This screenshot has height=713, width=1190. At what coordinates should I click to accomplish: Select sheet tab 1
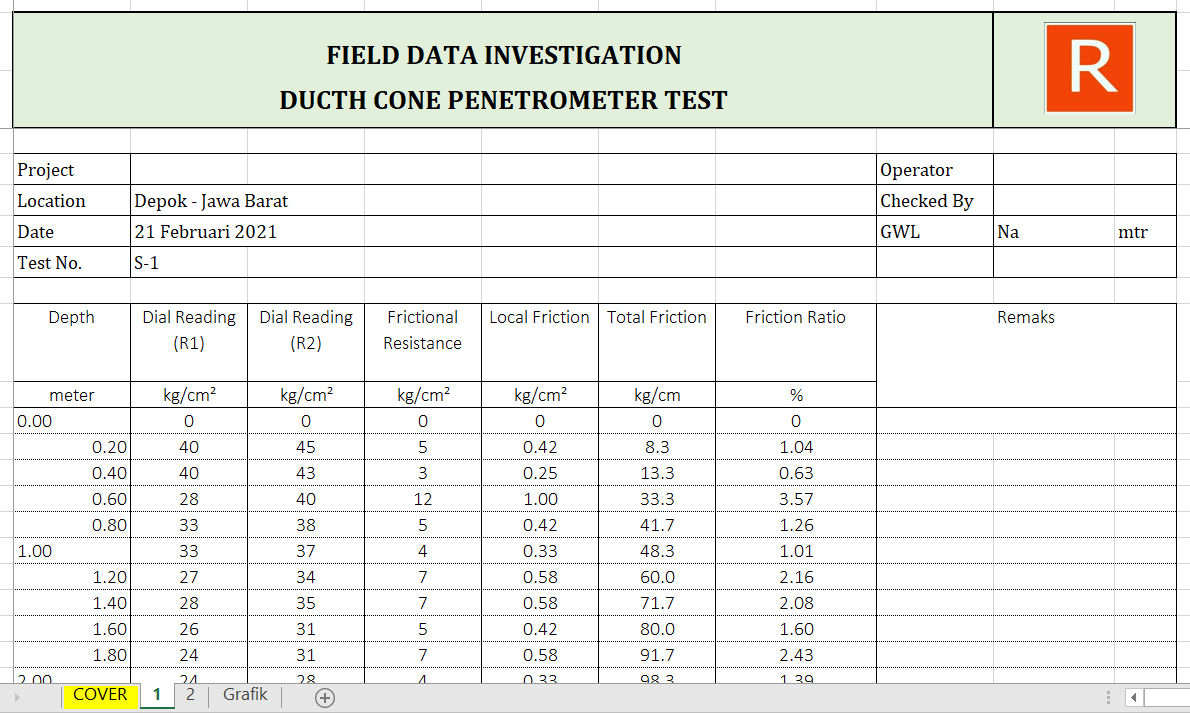(156, 695)
